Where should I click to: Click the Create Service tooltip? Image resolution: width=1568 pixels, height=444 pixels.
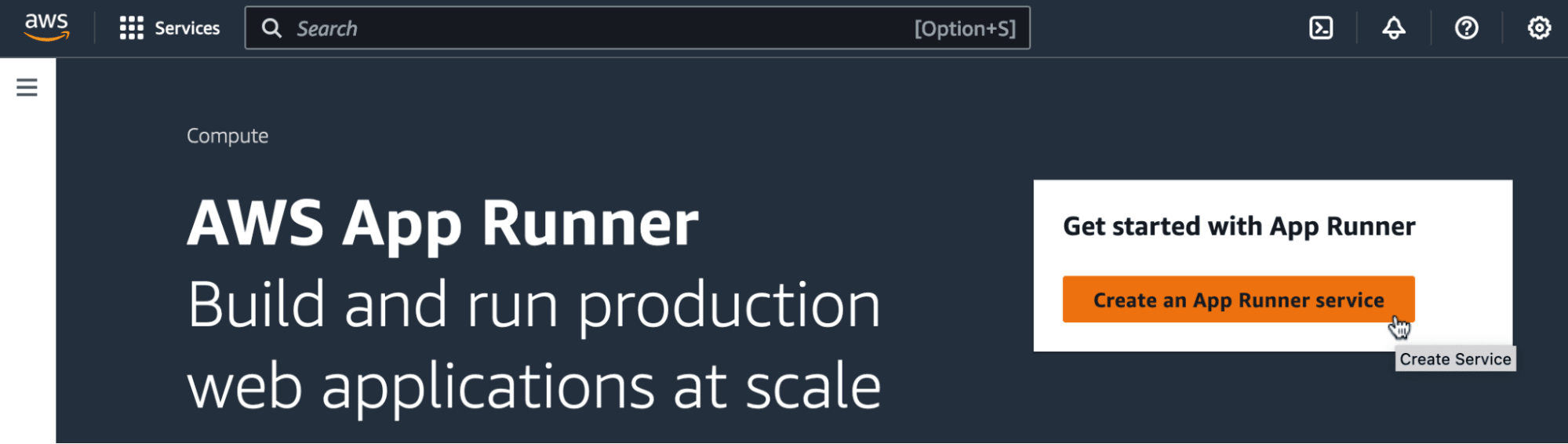point(1455,359)
